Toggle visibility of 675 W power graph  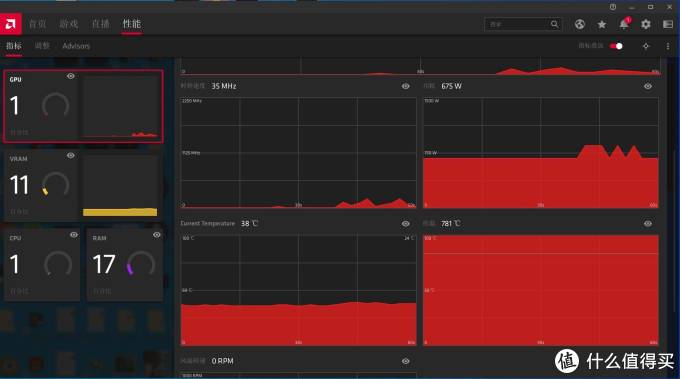(x=648, y=86)
